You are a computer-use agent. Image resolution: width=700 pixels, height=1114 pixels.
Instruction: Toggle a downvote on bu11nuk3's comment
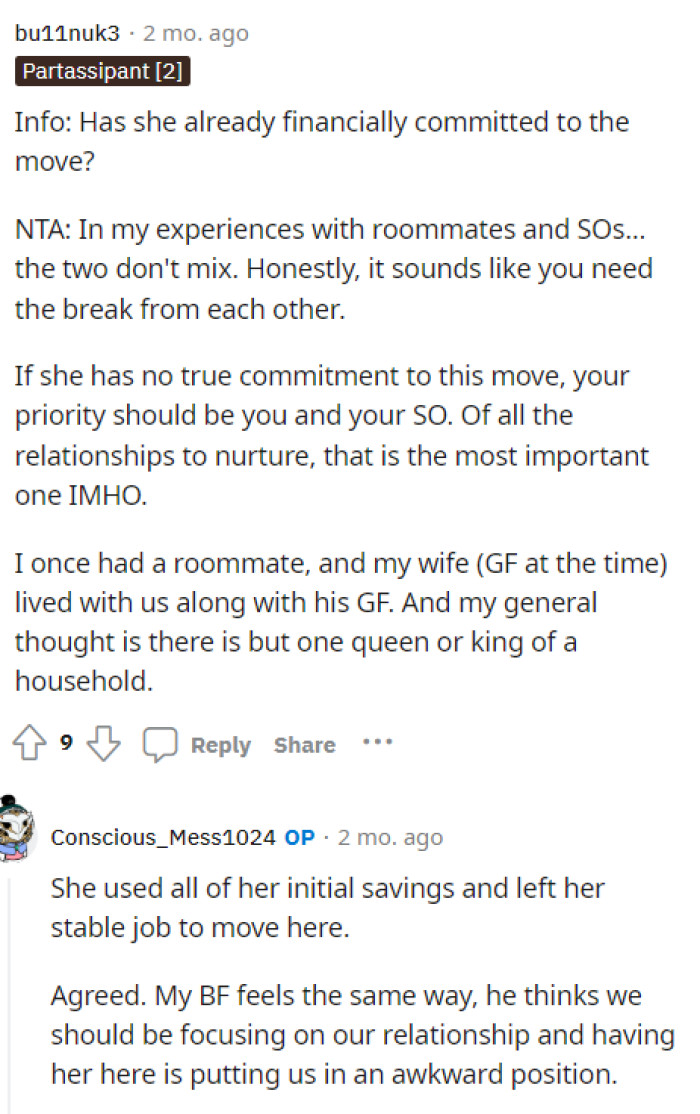pyautogui.click(x=103, y=743)
